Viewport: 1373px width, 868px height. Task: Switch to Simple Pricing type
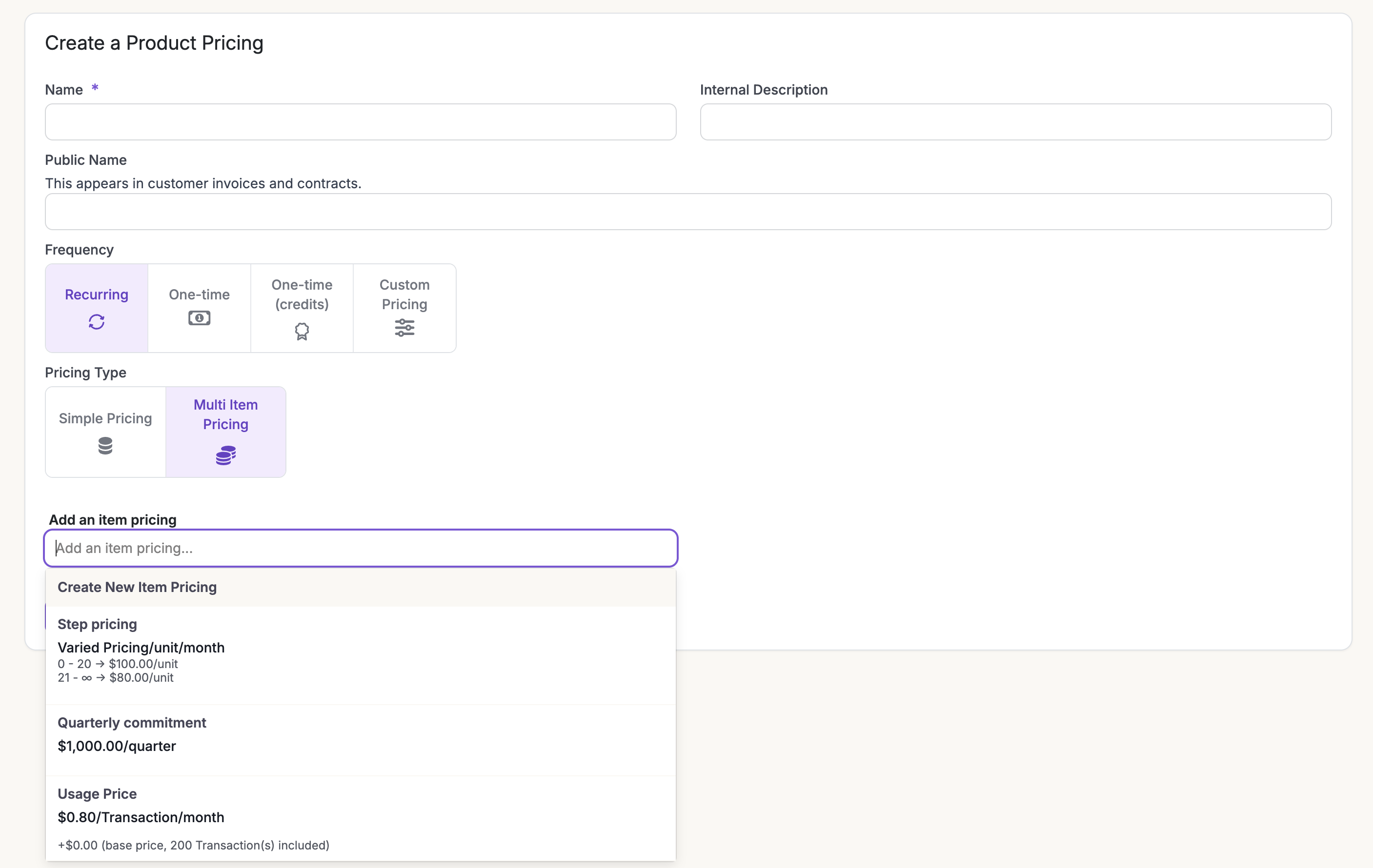click(x=105, y=418)
